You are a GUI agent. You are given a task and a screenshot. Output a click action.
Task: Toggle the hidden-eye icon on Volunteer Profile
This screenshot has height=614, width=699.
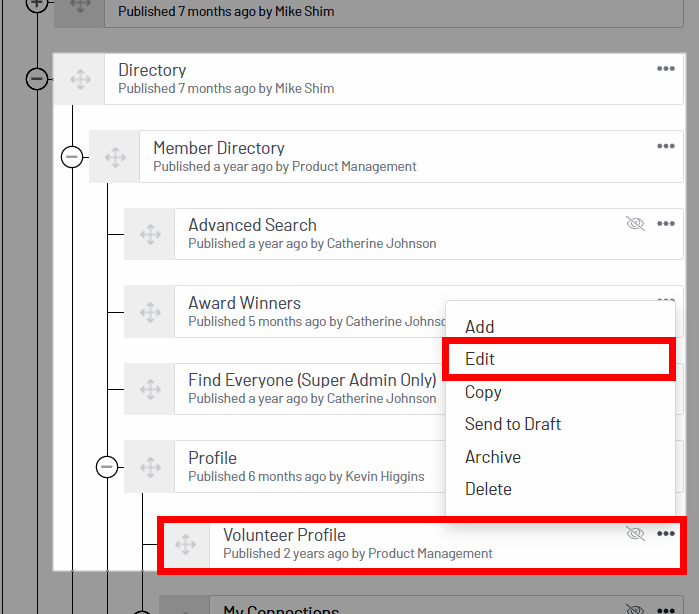tap(635, 533)
